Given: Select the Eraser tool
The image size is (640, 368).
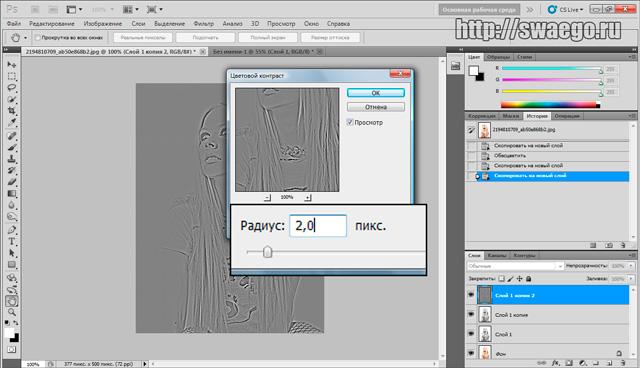Looking at the screenshot, I should 12,182.
